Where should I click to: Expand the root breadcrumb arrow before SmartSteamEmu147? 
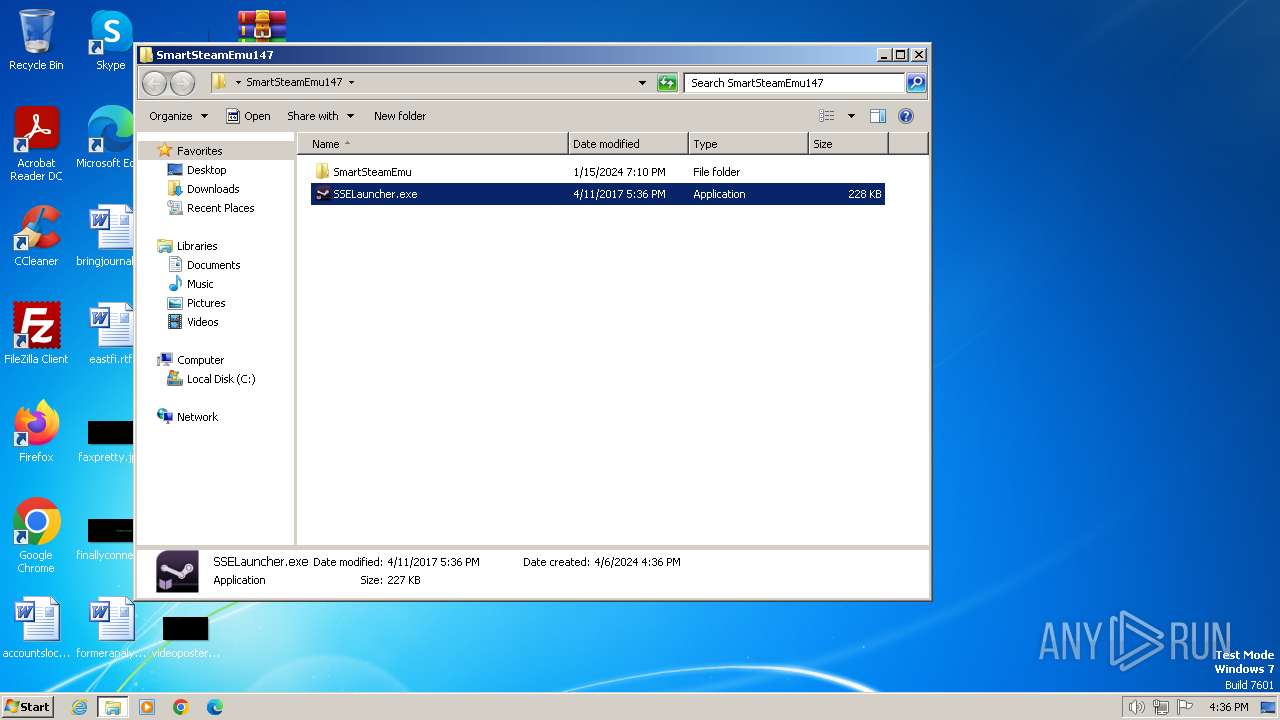coord(238,83)
